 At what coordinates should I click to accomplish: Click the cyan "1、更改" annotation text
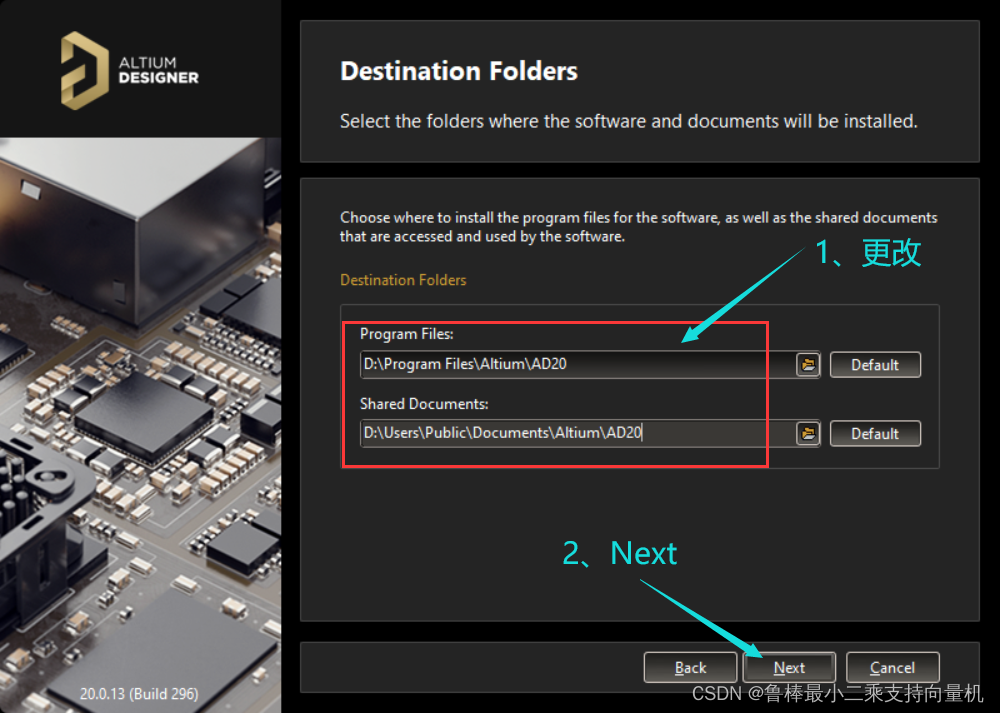click(868, 252)
